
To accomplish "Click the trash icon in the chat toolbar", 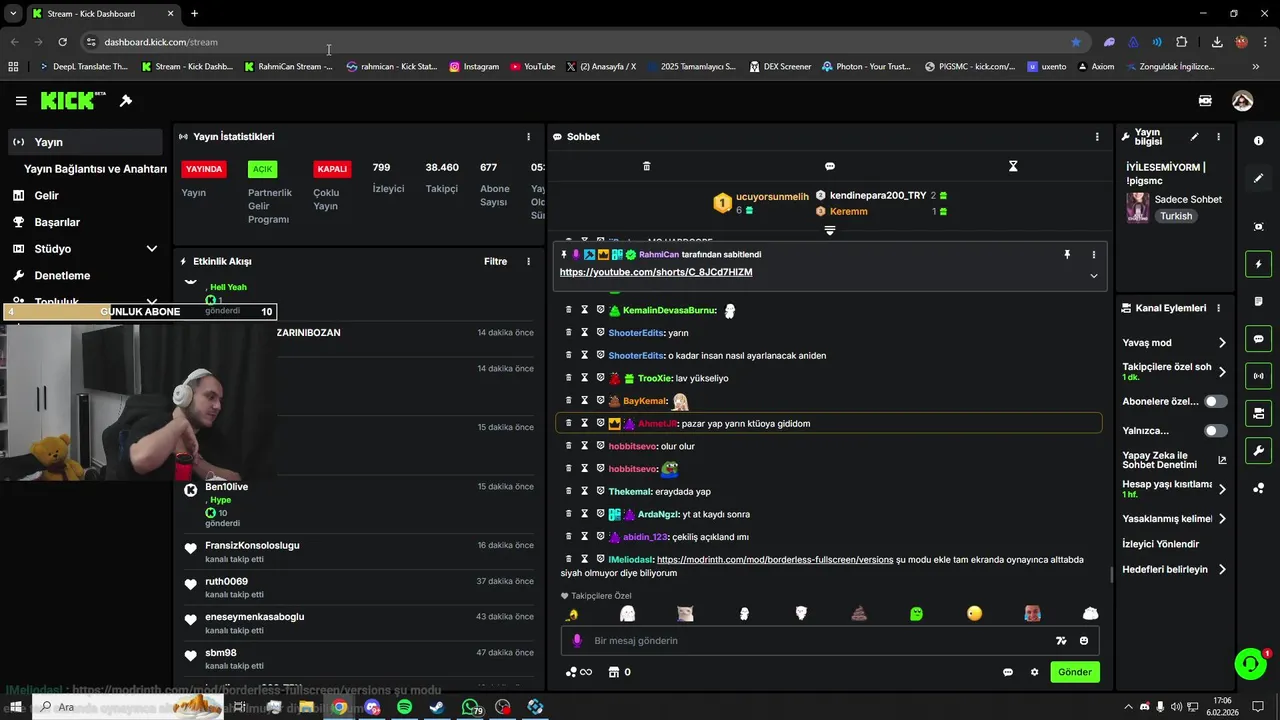I will point(646,166).
